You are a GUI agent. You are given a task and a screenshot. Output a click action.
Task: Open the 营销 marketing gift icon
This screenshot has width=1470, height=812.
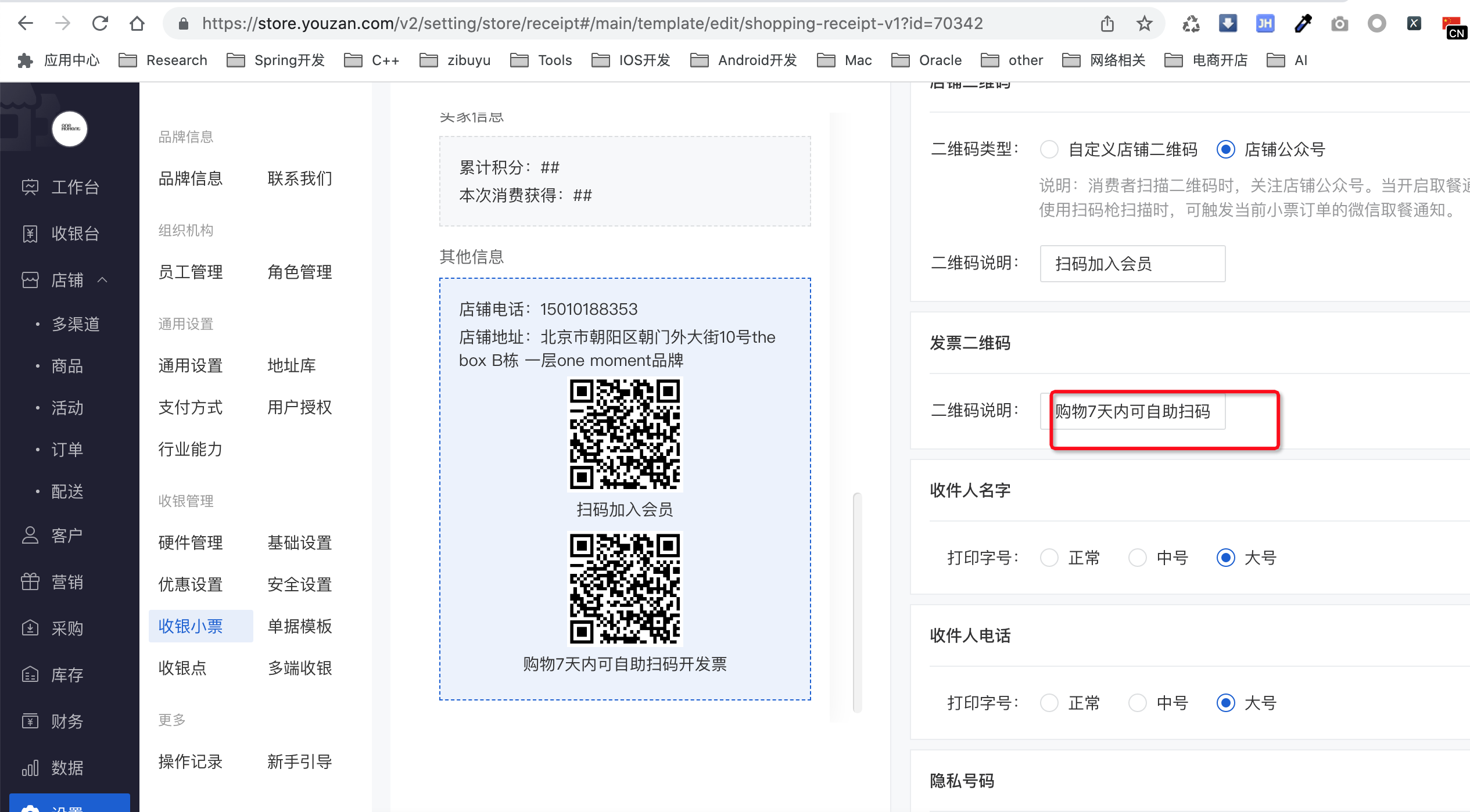(x=30, y=581)
